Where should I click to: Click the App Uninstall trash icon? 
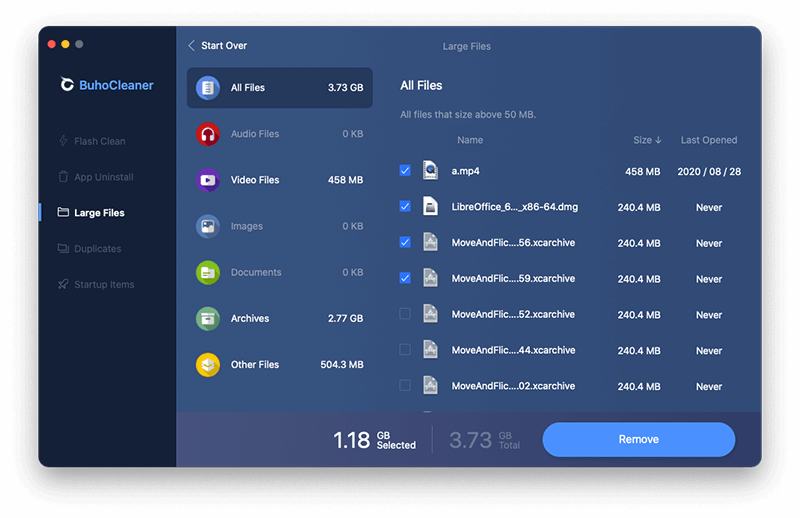(x=63, y=177)
